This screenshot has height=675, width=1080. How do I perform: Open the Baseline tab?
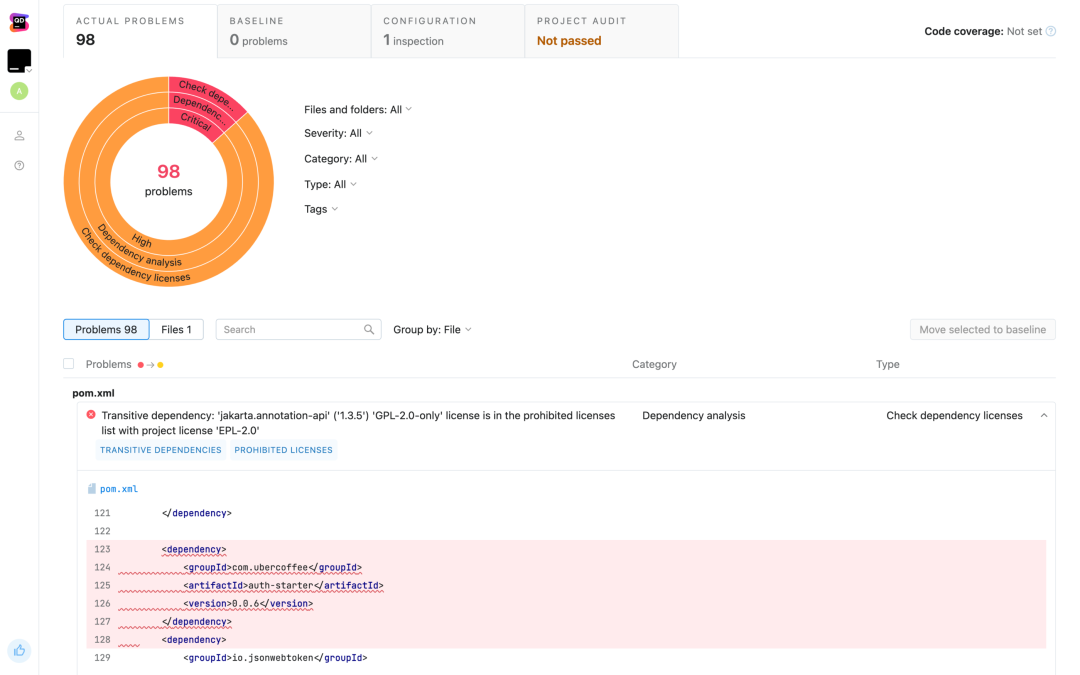tap(294, 32)
